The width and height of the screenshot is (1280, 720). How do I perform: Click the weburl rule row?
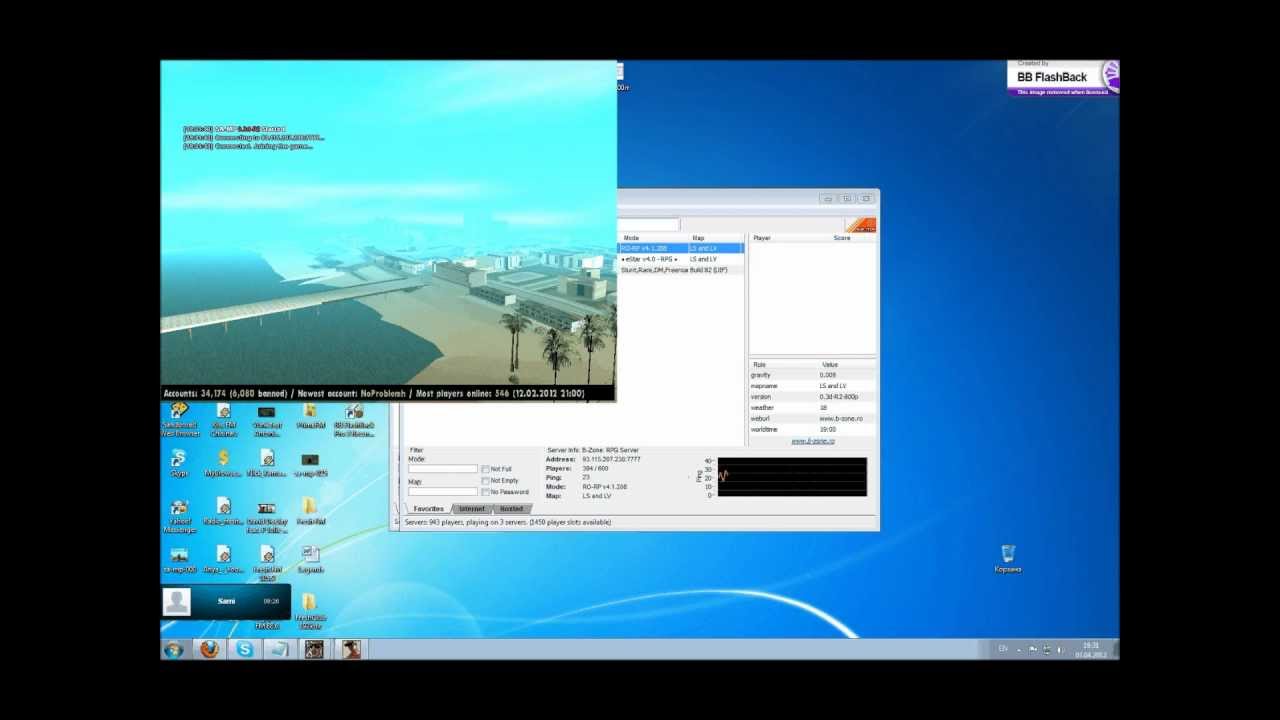tap(812, 419)
